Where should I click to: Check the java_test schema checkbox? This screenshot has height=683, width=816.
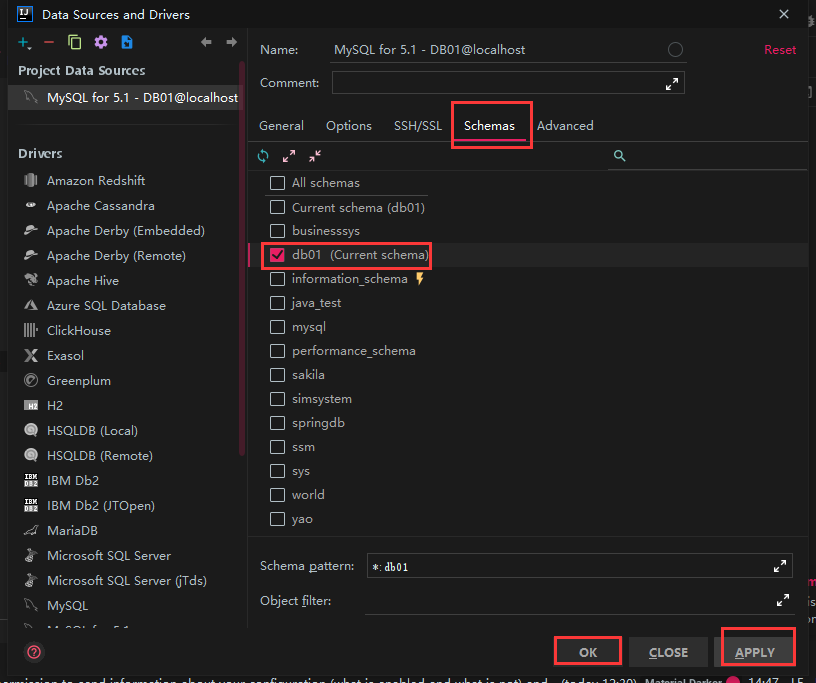pos(277,303)
